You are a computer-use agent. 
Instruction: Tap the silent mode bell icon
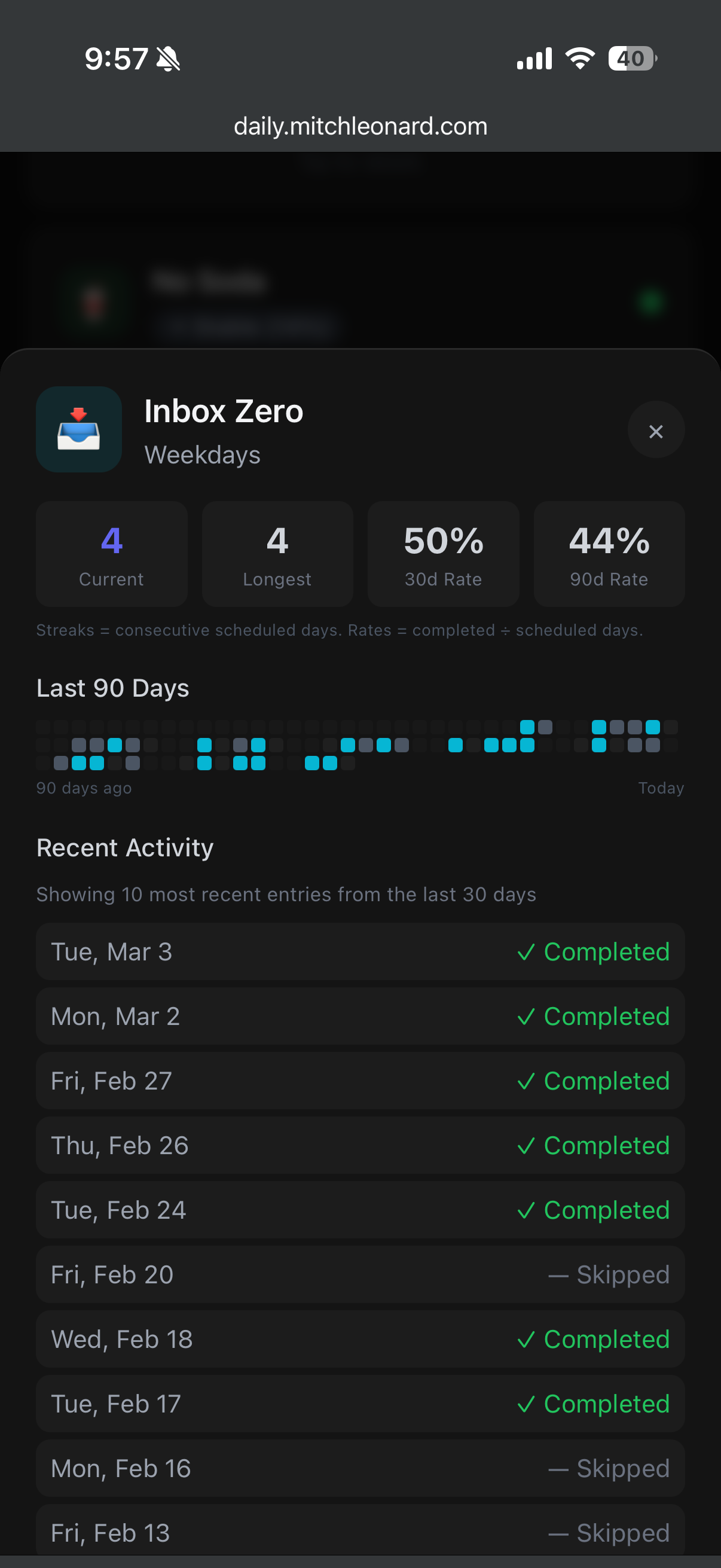pos(168,59)
